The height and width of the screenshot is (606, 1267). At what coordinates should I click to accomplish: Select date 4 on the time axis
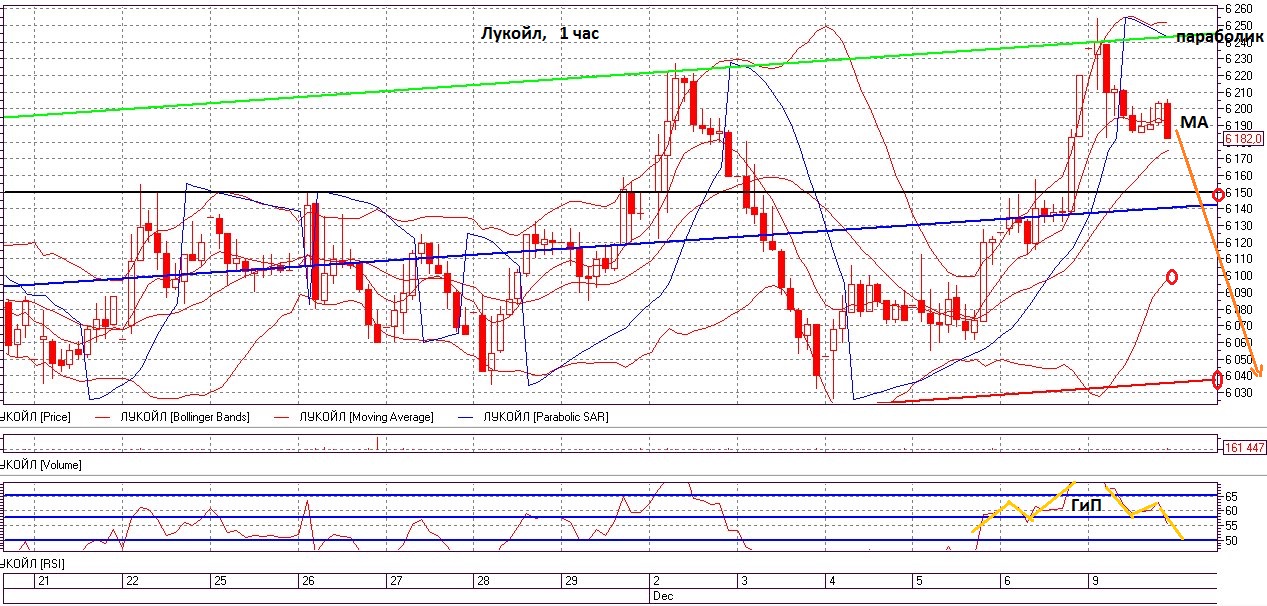click(x=830, y=580)
